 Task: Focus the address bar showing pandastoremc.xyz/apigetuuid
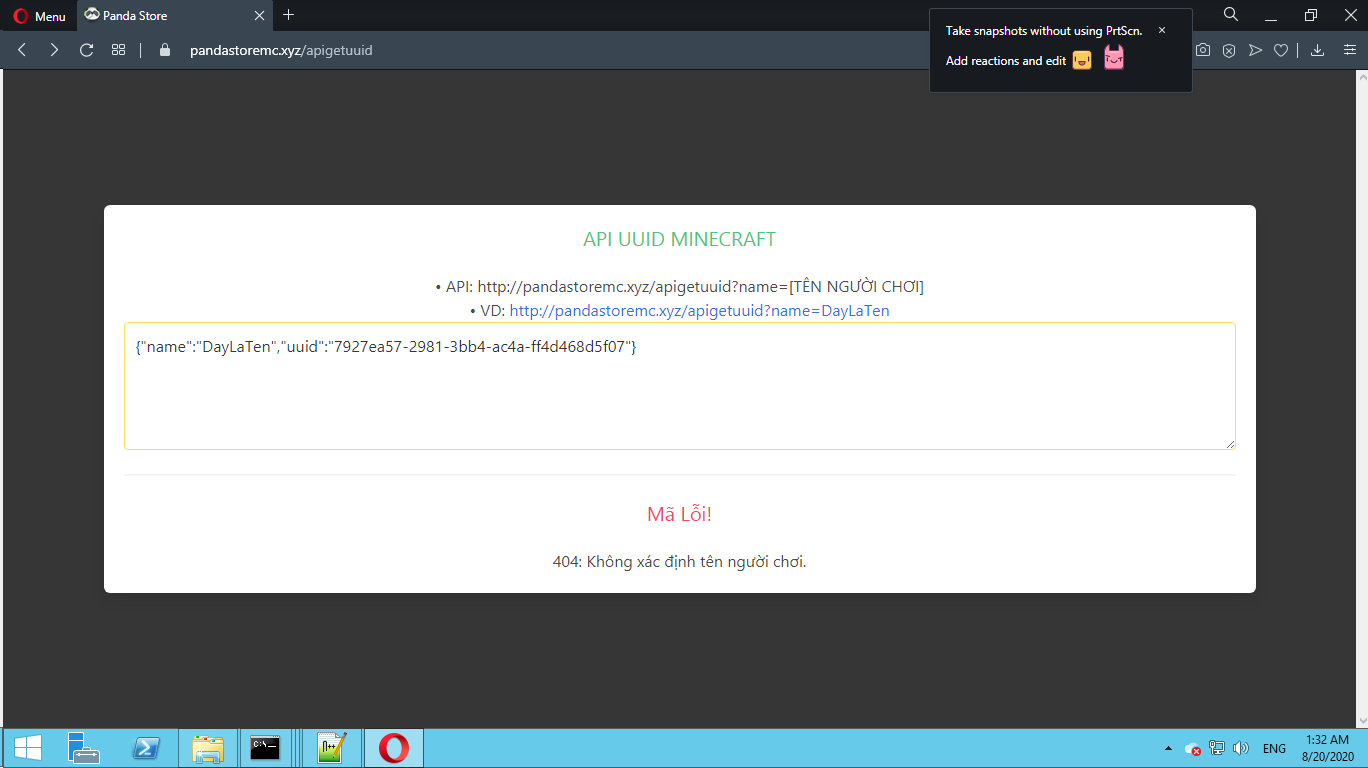coord(281,50)
